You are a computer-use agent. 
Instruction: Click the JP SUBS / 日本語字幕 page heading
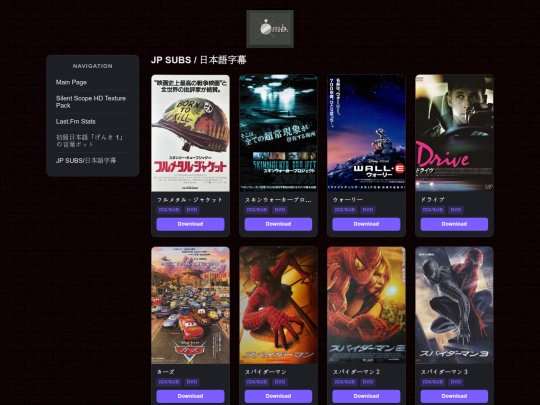pos(199,60)
